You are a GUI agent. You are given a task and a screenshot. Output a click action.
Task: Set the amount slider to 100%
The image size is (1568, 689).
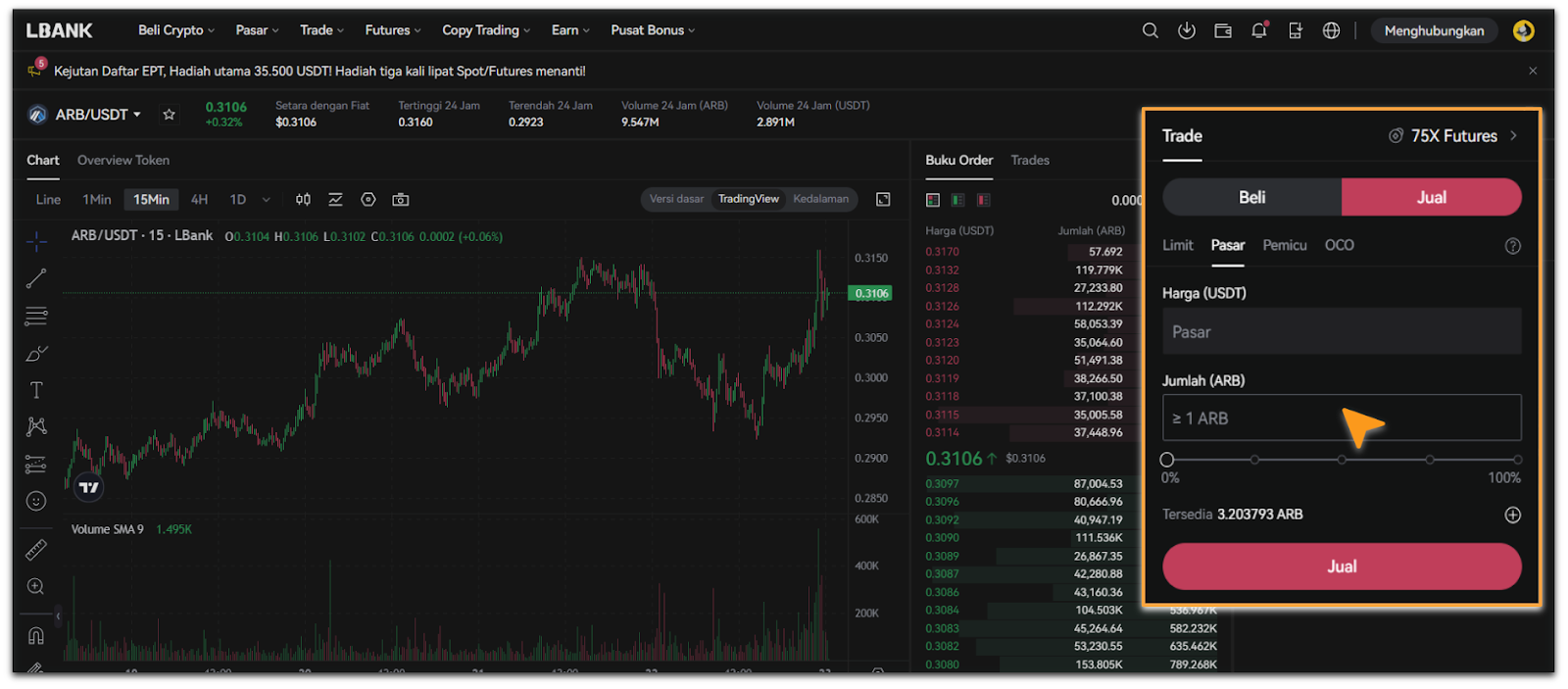point(1517,460)
